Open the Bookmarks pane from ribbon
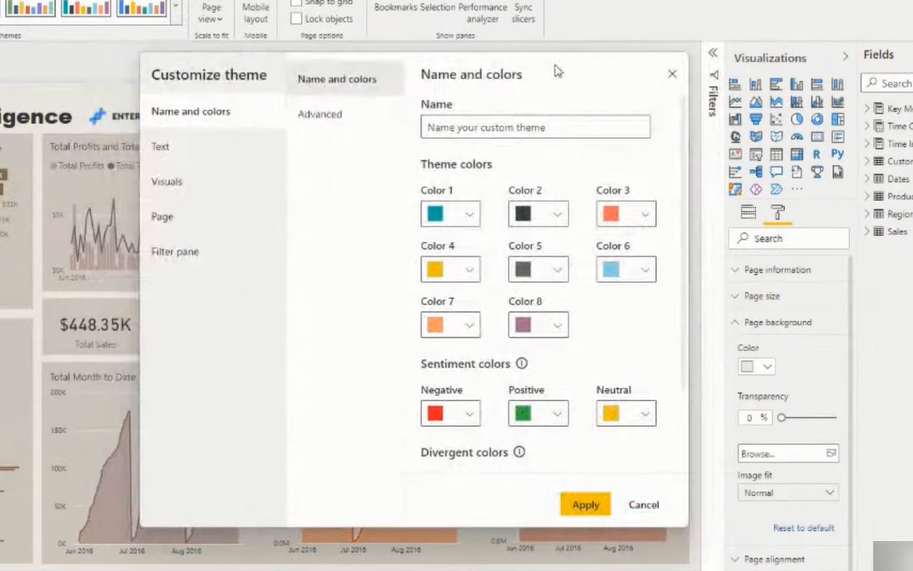The height and width of the screenshot is (571, 913). coord(395,8)
